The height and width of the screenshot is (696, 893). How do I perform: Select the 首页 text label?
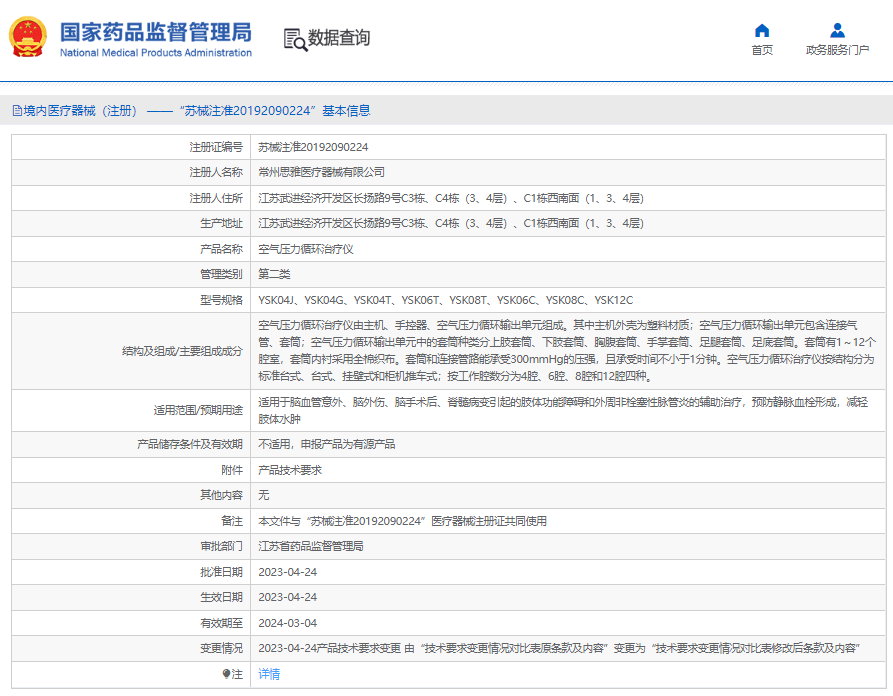tap(762, 50)
